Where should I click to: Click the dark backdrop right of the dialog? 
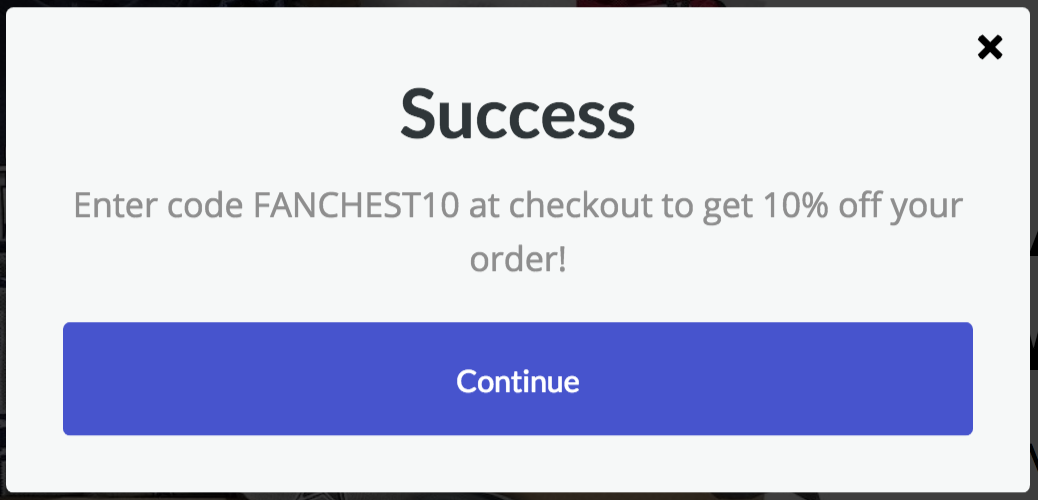pyautogui.click(x=1034, y=250)
